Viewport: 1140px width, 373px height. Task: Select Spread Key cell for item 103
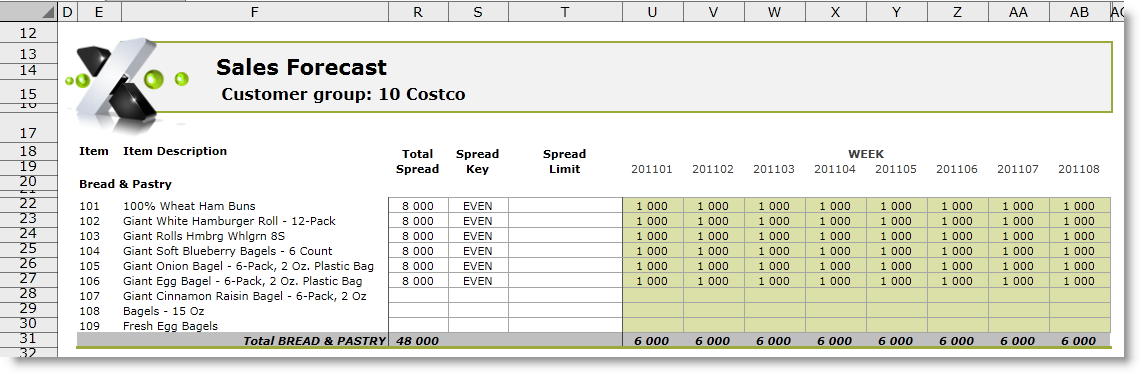(x=478, y=236)
